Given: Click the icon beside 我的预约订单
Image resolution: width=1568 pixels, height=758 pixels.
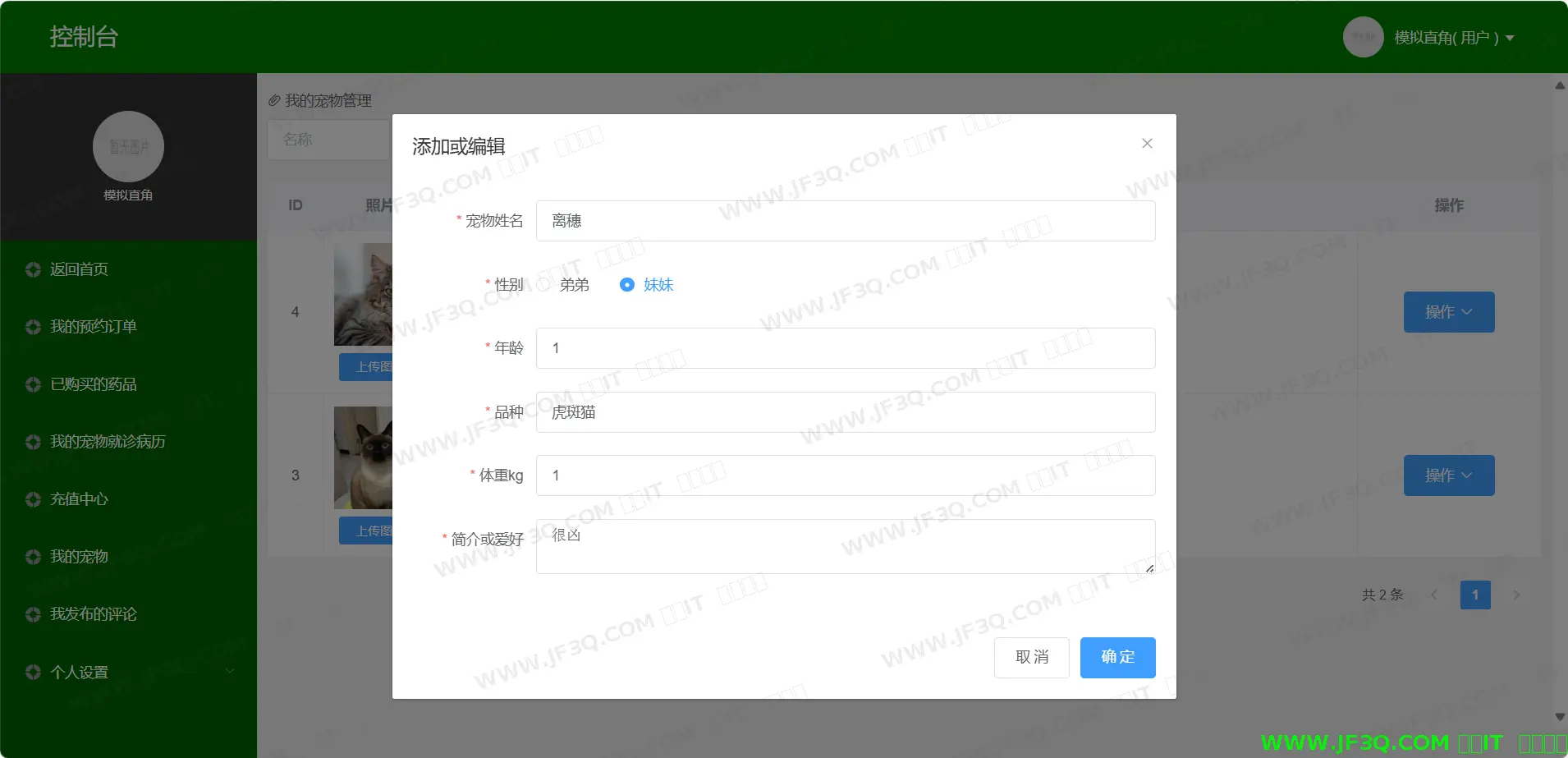Looking at the screenshot, I should (33, 327).
